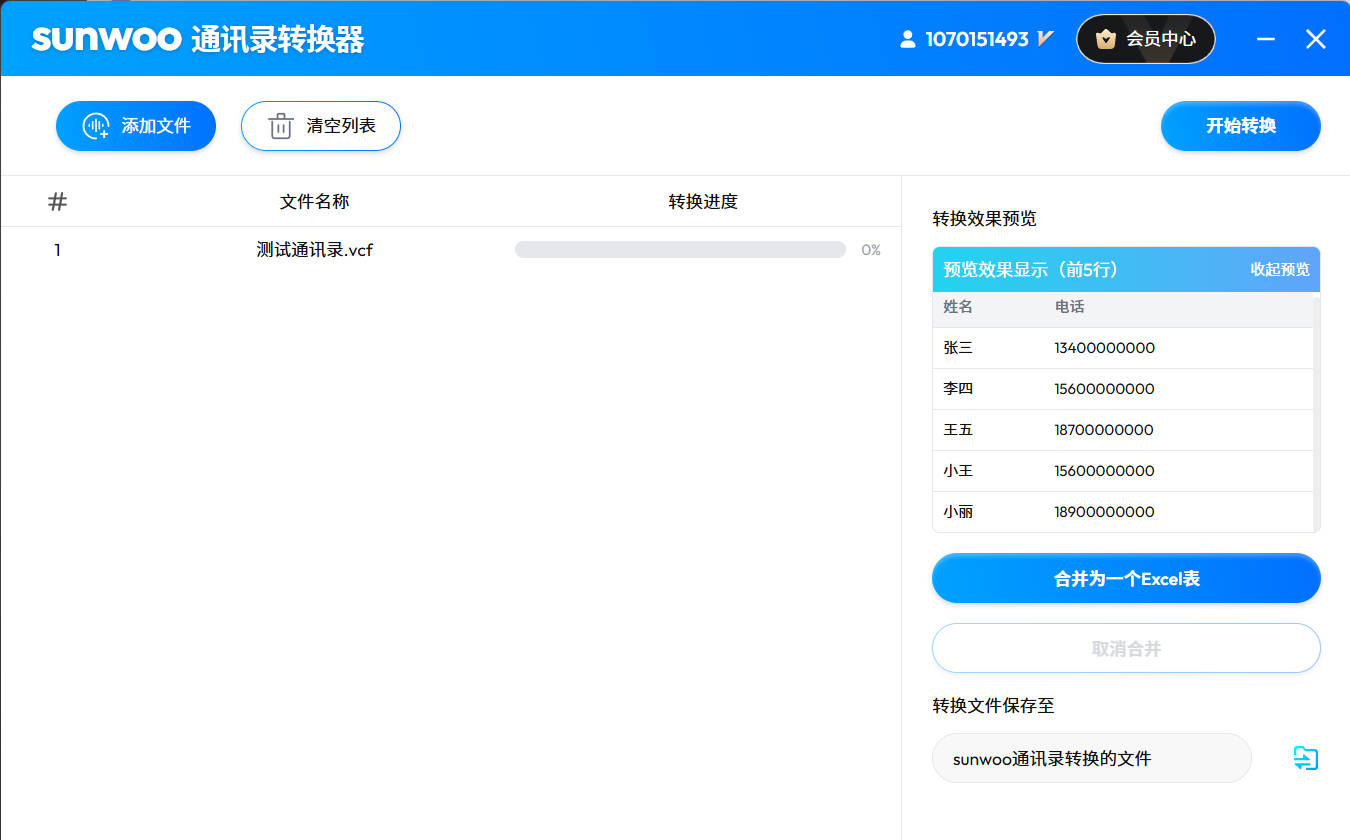The height and width of the screenshot is (840, 1350).
Task: Select the name 李四 in preview
Action: [x=958, y=389]
